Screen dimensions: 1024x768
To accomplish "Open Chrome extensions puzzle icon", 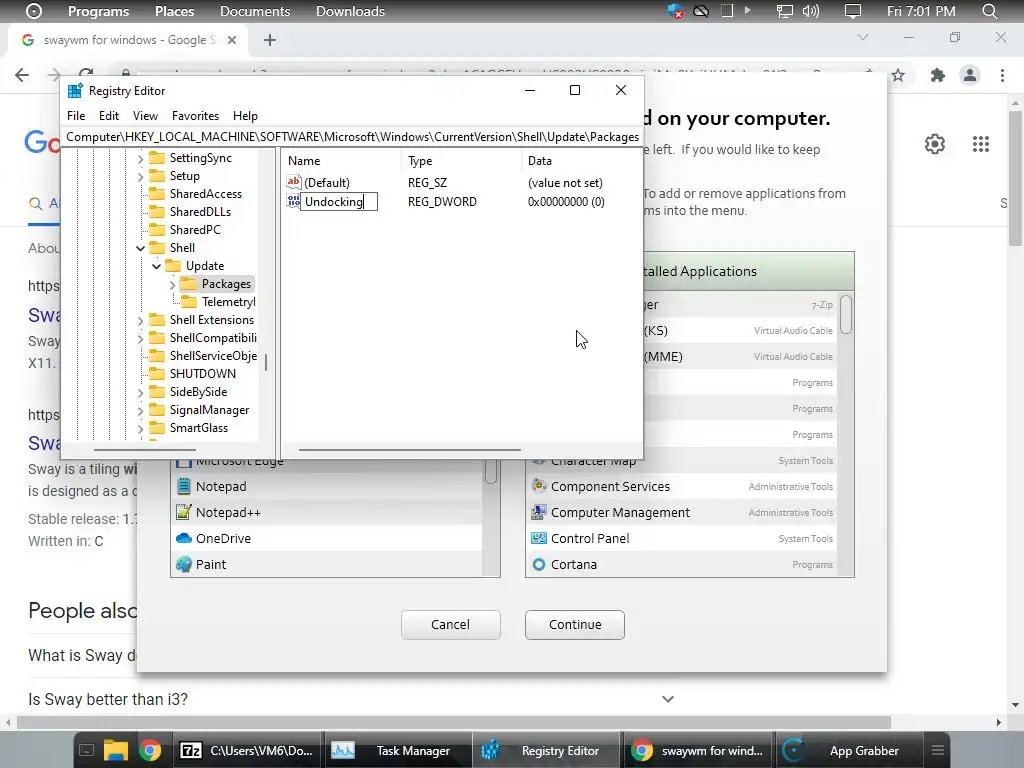I will pyautogui.click(x=938, y=75).
